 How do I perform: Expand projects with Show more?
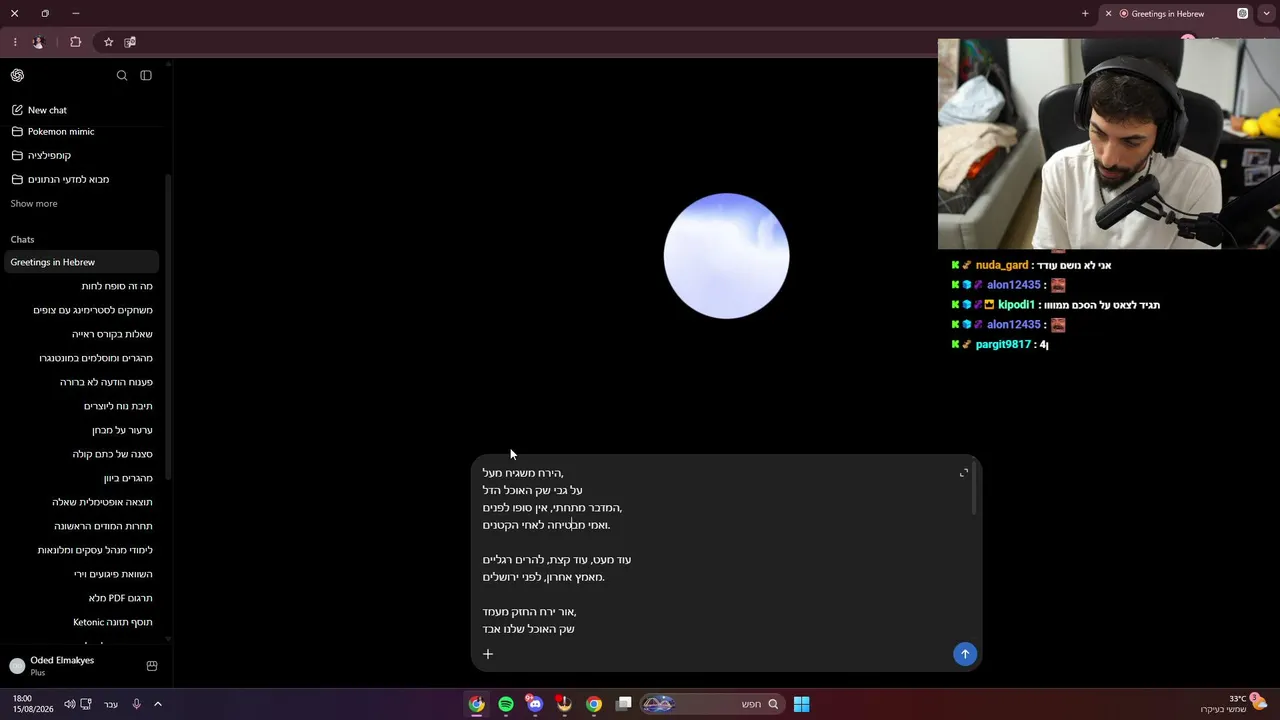pos(34,203)
